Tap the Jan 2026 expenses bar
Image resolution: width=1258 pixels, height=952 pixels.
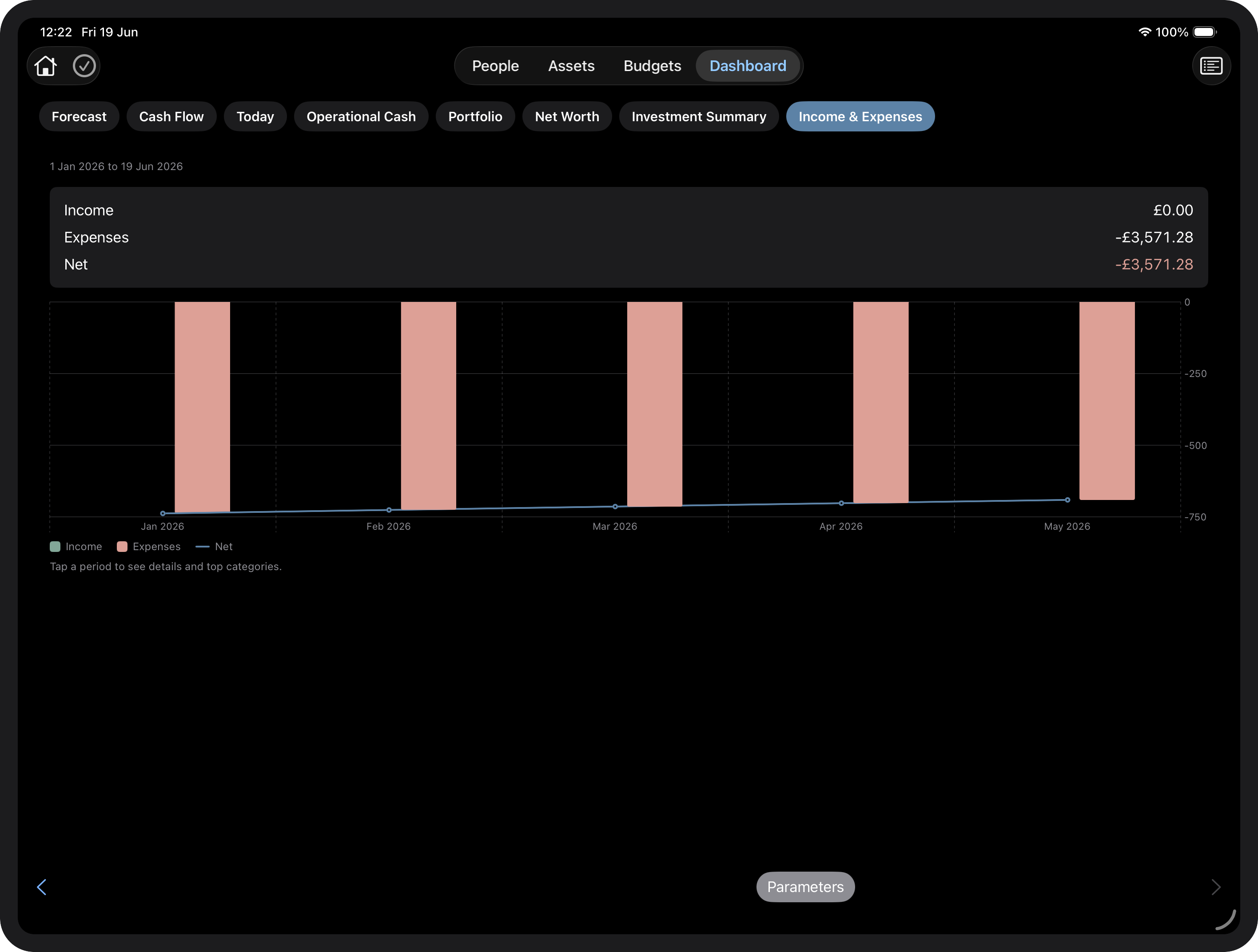click(x=203, y=407)
